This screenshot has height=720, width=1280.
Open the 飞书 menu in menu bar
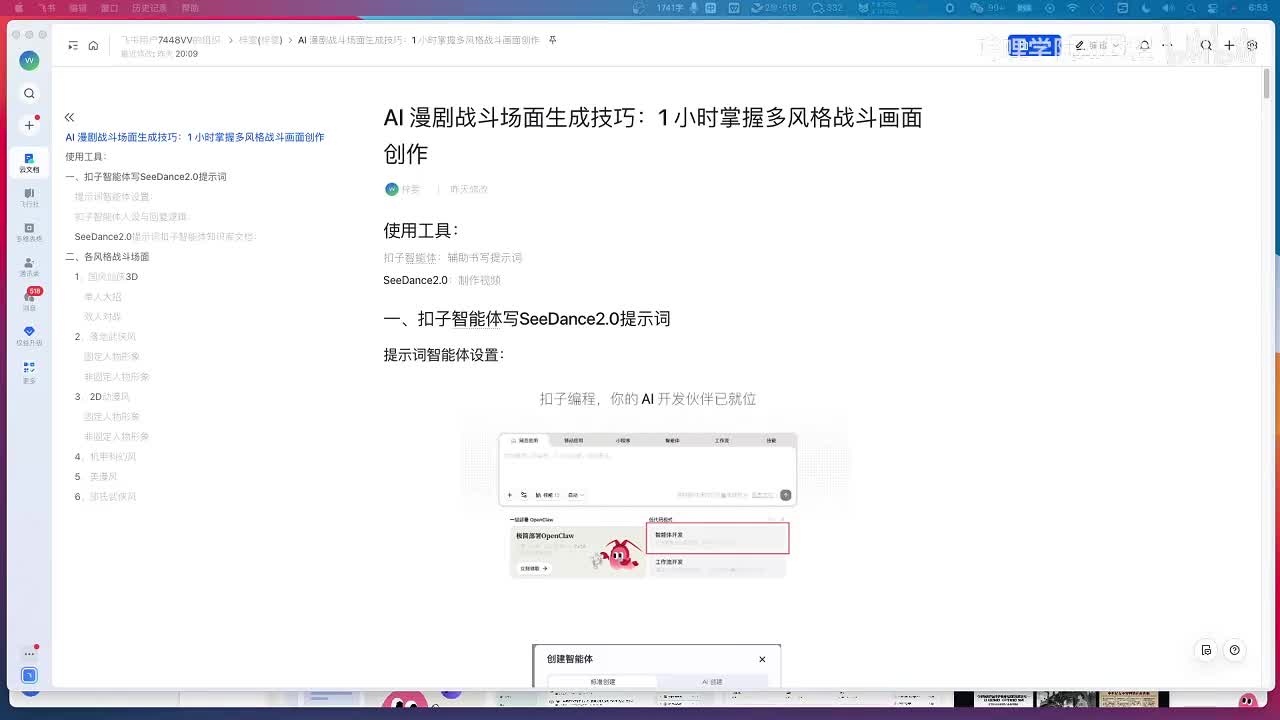(x=46, y=8)
